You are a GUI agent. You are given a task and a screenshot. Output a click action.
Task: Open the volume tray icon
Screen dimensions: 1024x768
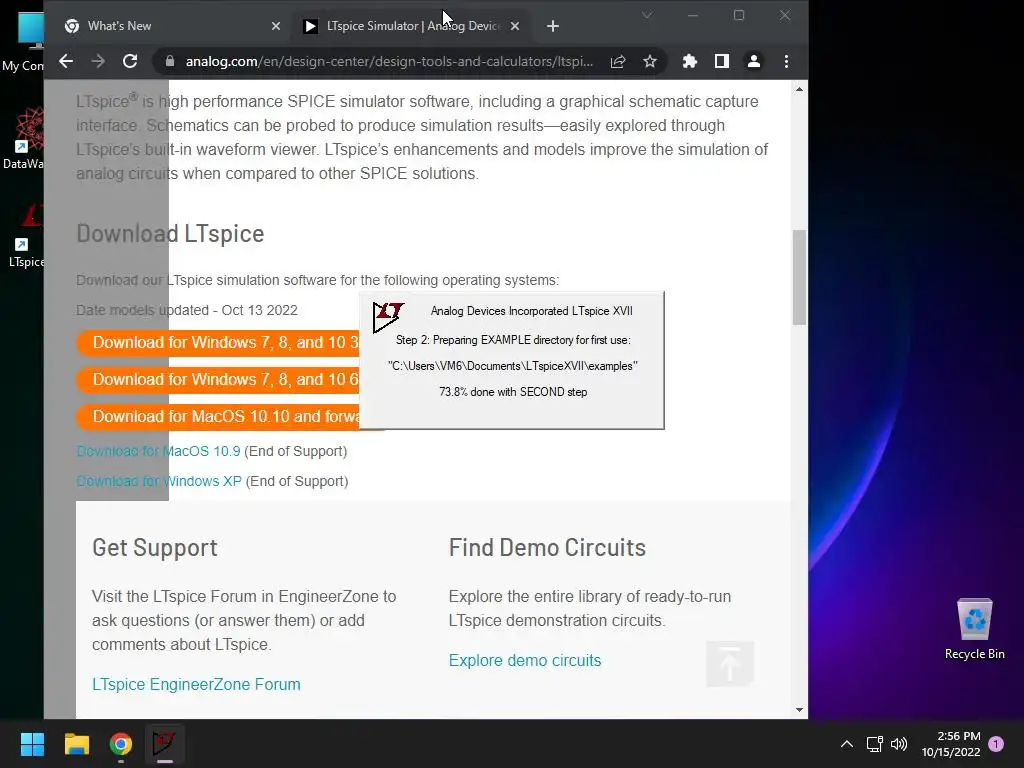(899, 744)
